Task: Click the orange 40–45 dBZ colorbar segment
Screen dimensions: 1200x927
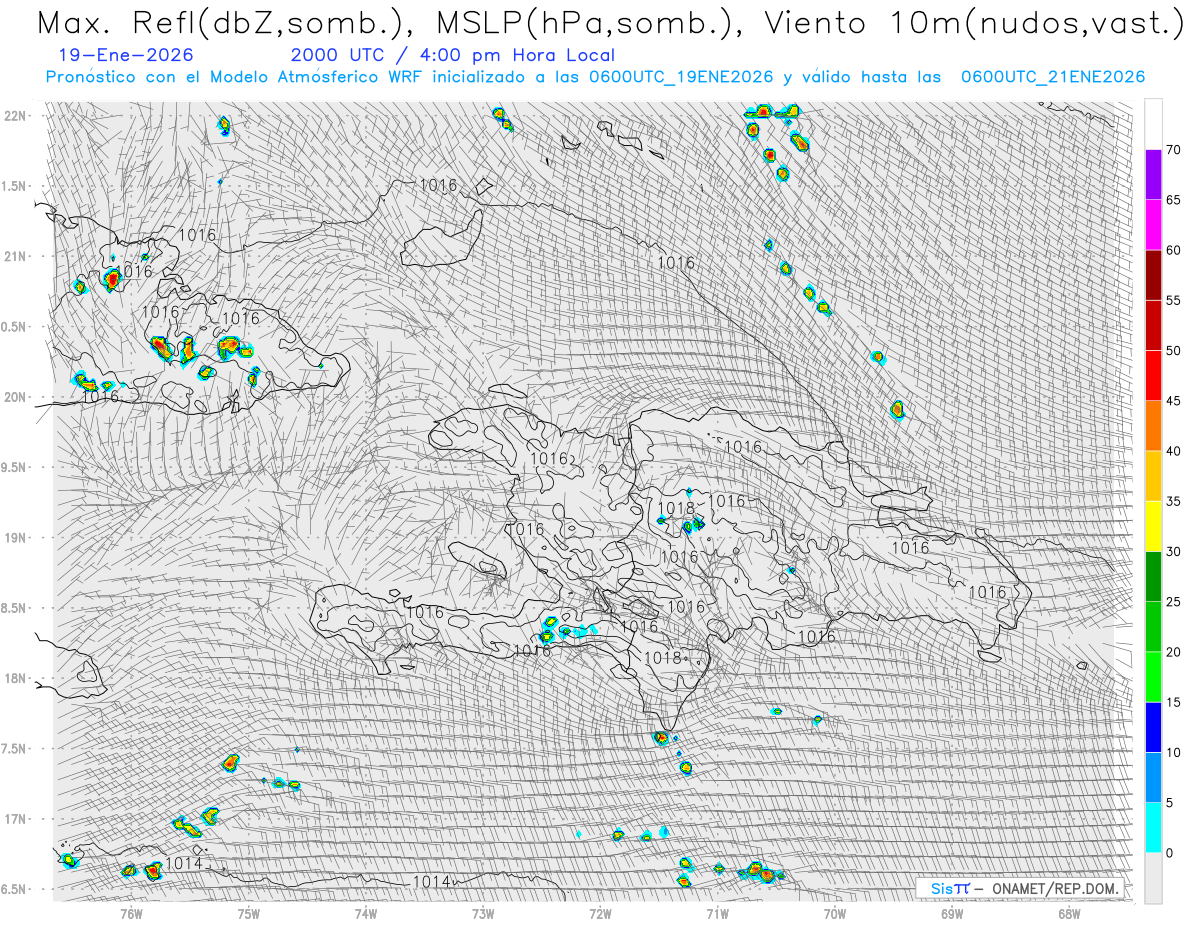Action: pos(1154,426)
